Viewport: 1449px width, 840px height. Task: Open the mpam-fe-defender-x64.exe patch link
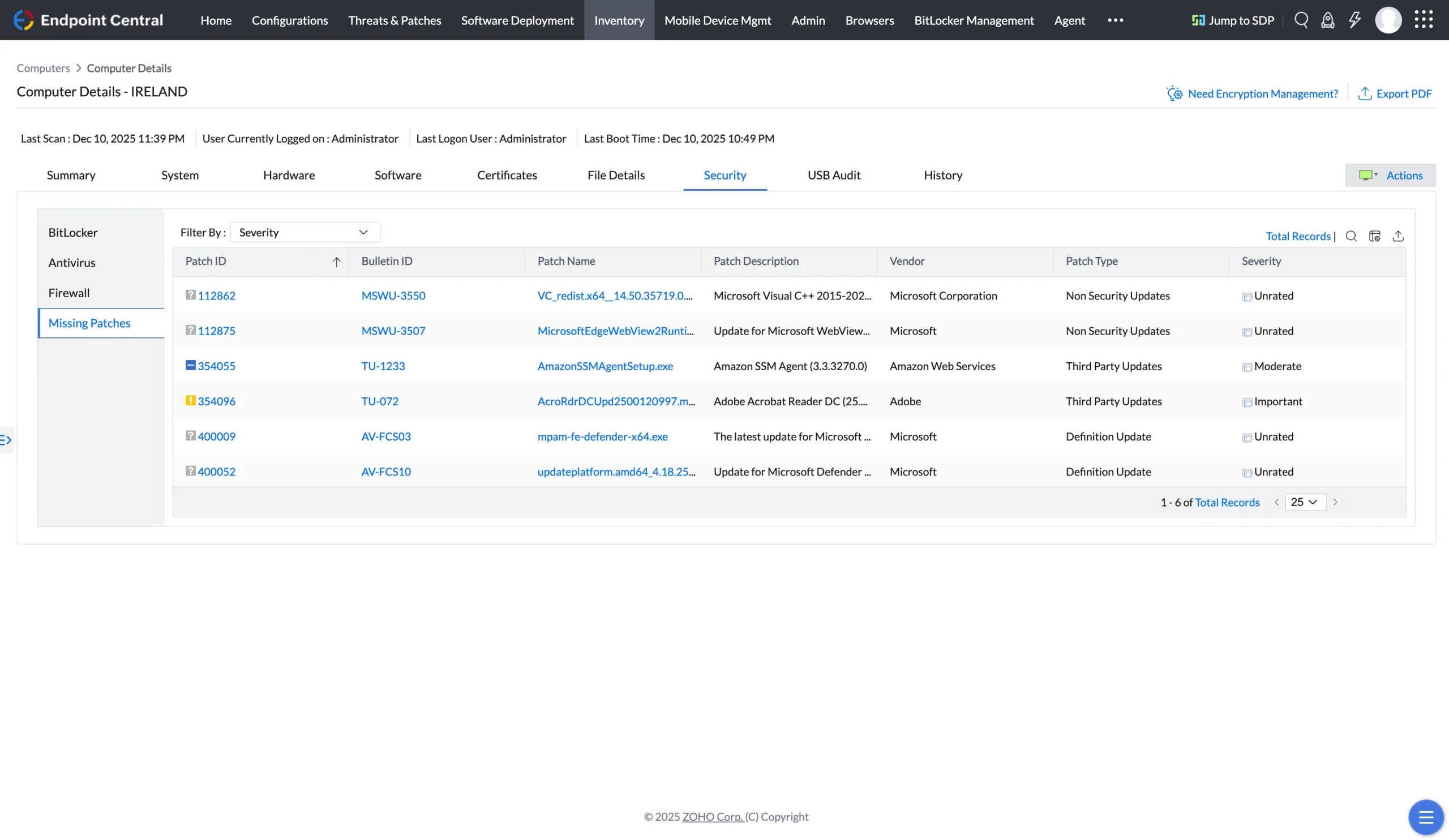pos(603,436)
